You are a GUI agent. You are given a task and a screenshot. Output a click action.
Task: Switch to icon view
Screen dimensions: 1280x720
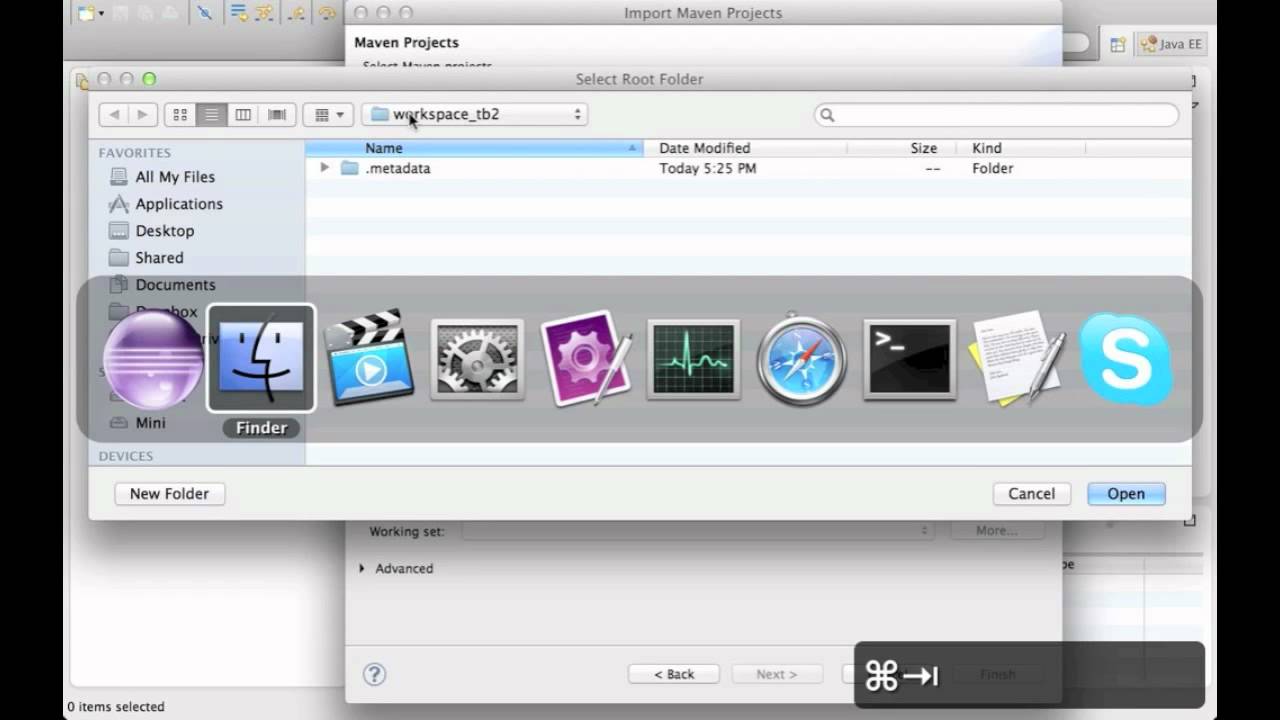coord(180,115)
